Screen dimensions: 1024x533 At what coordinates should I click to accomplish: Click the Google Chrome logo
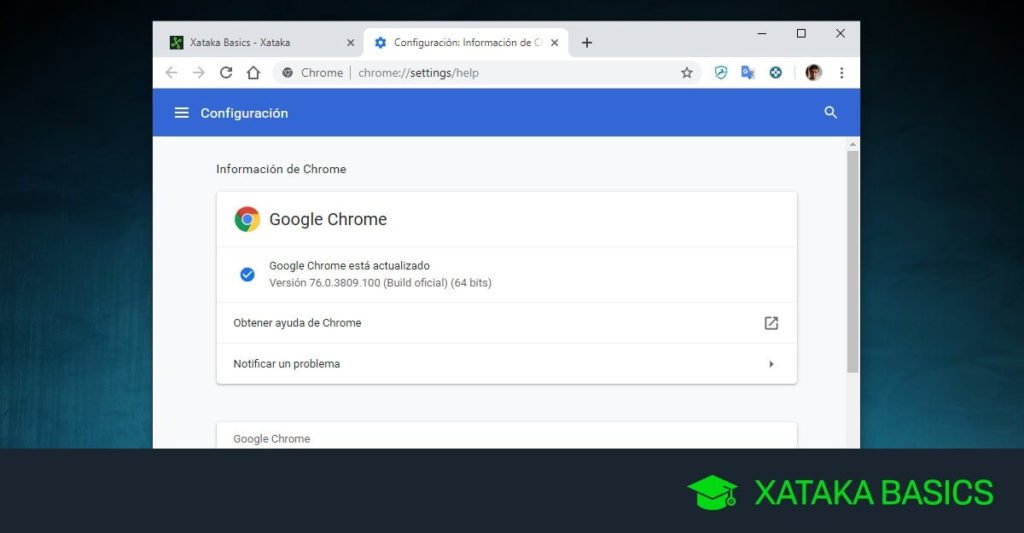(x=247, y=219)
